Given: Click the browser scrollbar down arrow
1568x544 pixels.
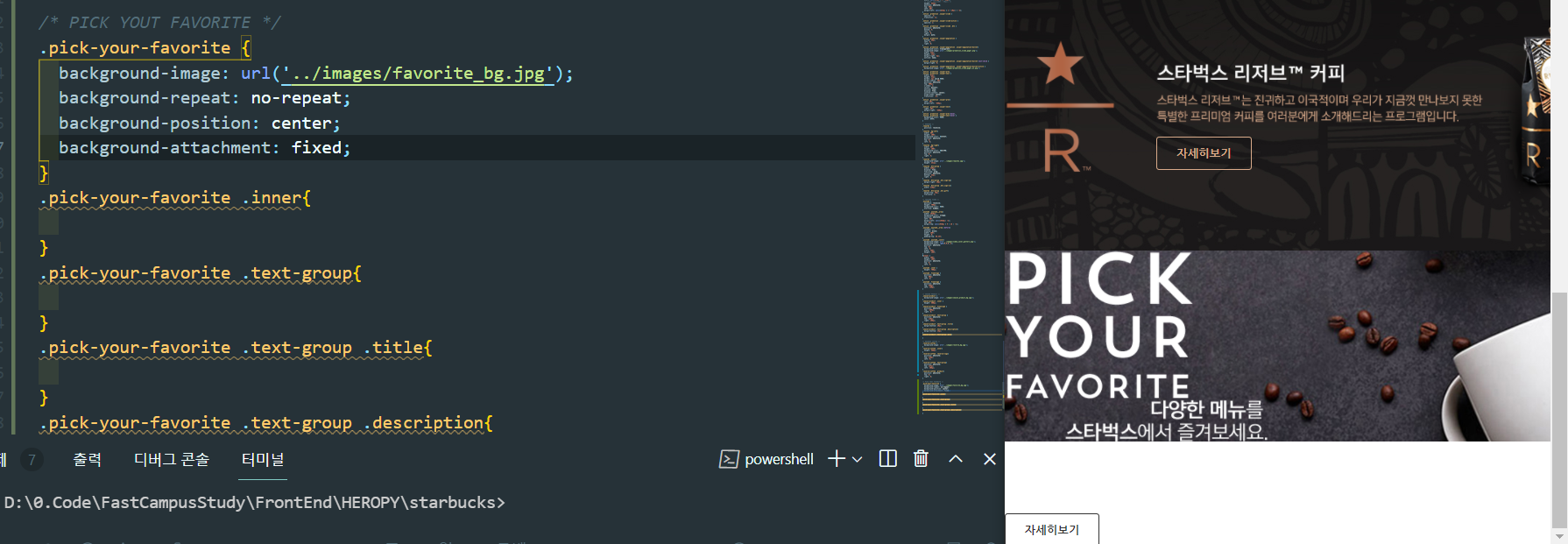Looking at the screenshot, I should point(1558,536).
